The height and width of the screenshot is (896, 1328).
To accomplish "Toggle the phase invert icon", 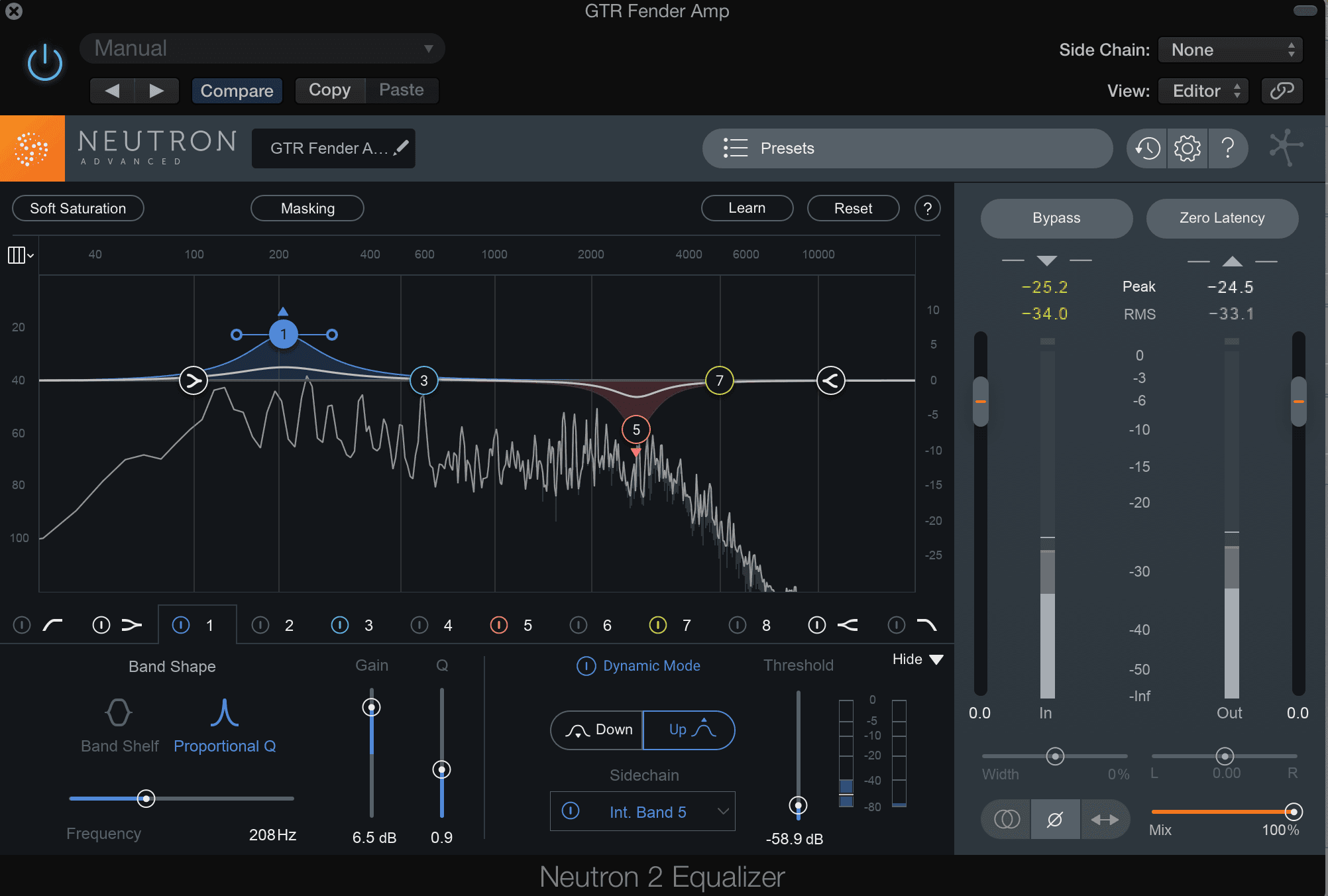I will tap(1055, 820).
